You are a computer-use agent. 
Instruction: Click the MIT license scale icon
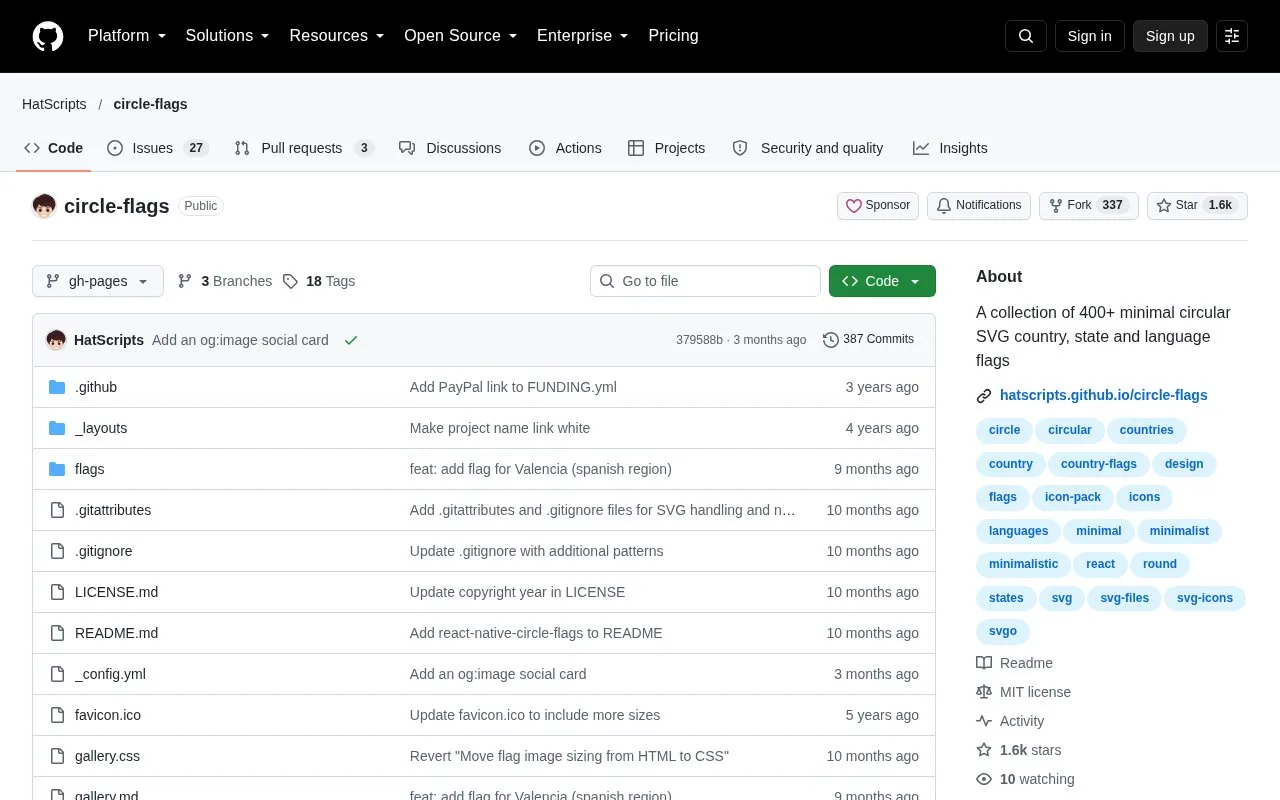pyautogui.click(x=984, y=692)
